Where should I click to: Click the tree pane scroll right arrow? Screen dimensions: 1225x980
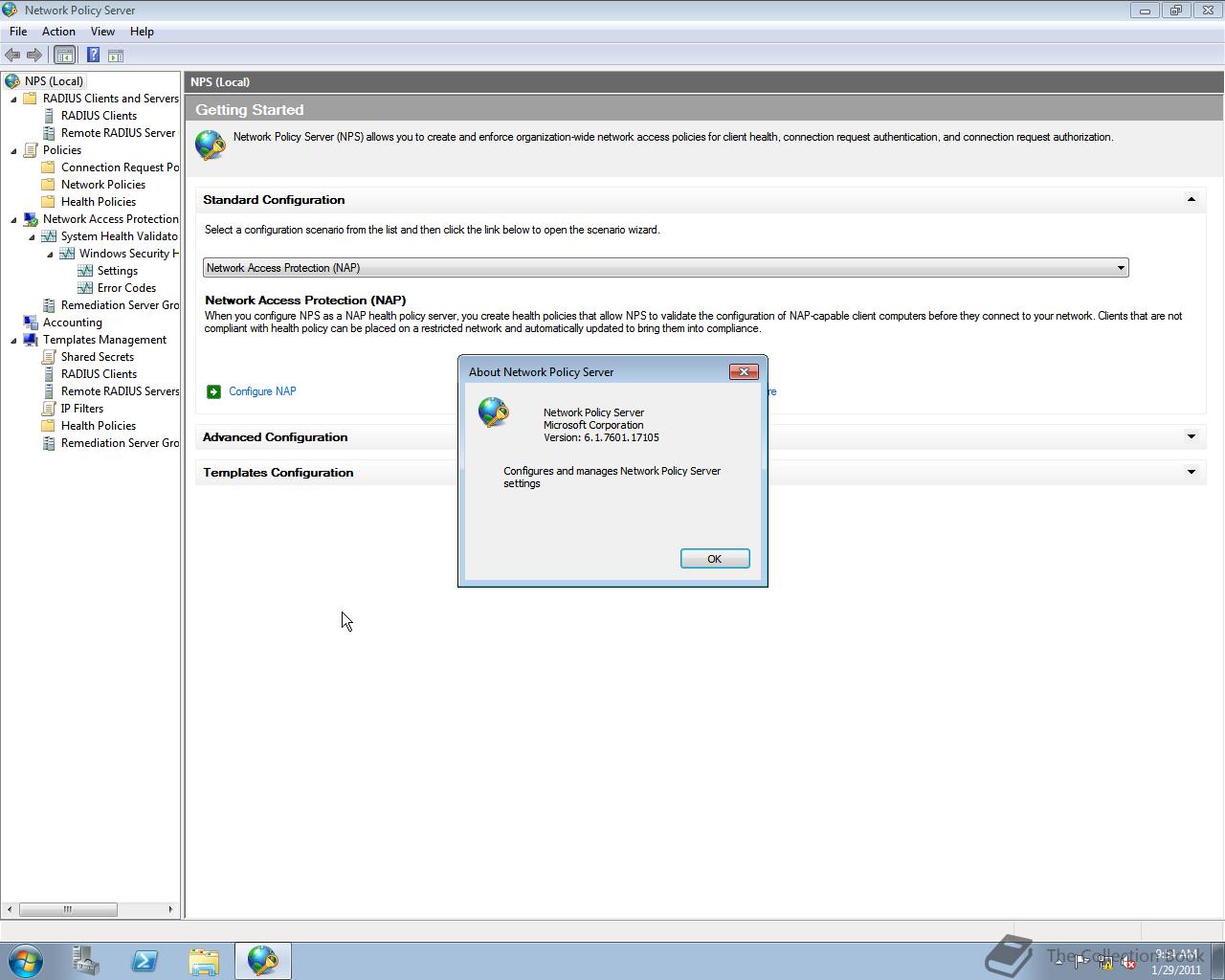(171, 909)
